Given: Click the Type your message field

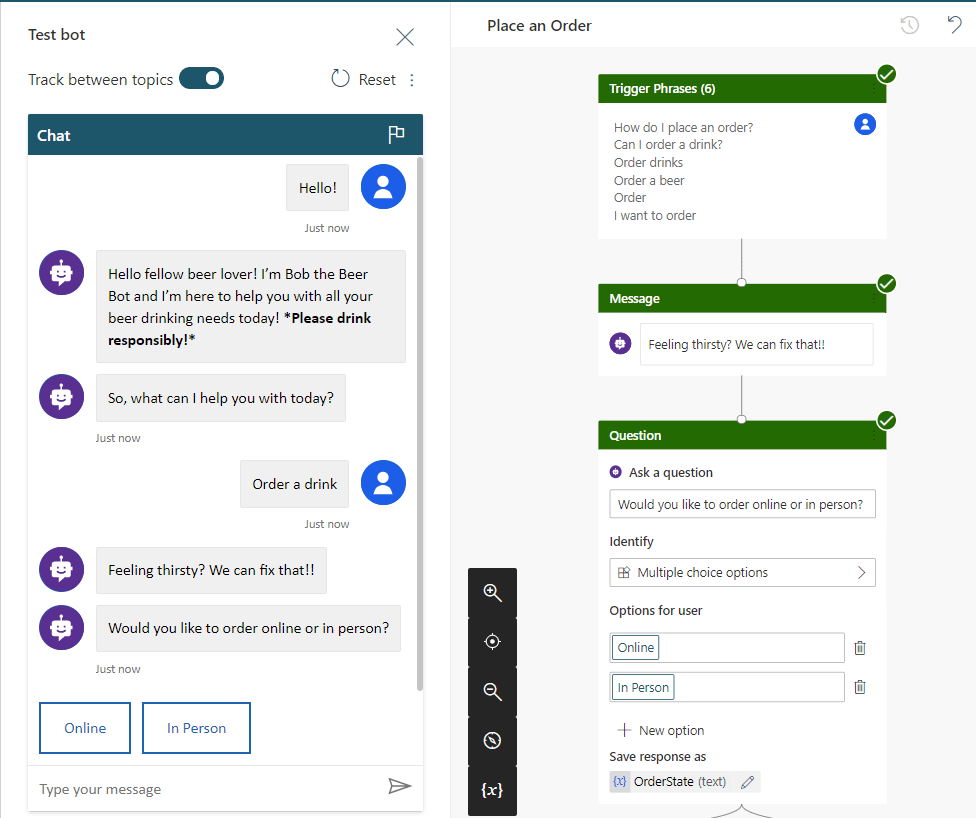Looking at the screenshot, I should pyautogui.click(x=205, y=789).
